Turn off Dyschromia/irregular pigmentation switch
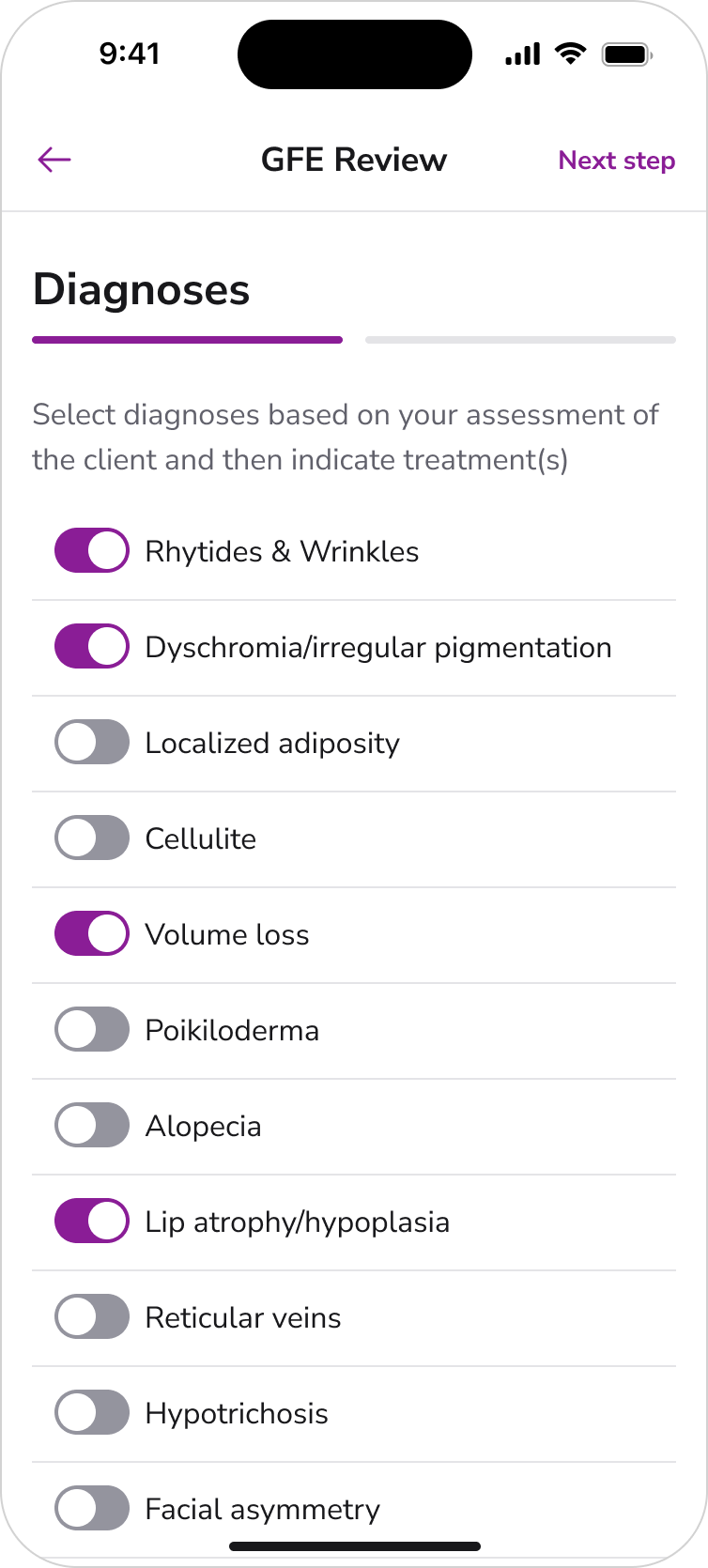This screenshot has height=1568, width=708. pyautogui.click(x=92, y=647)
